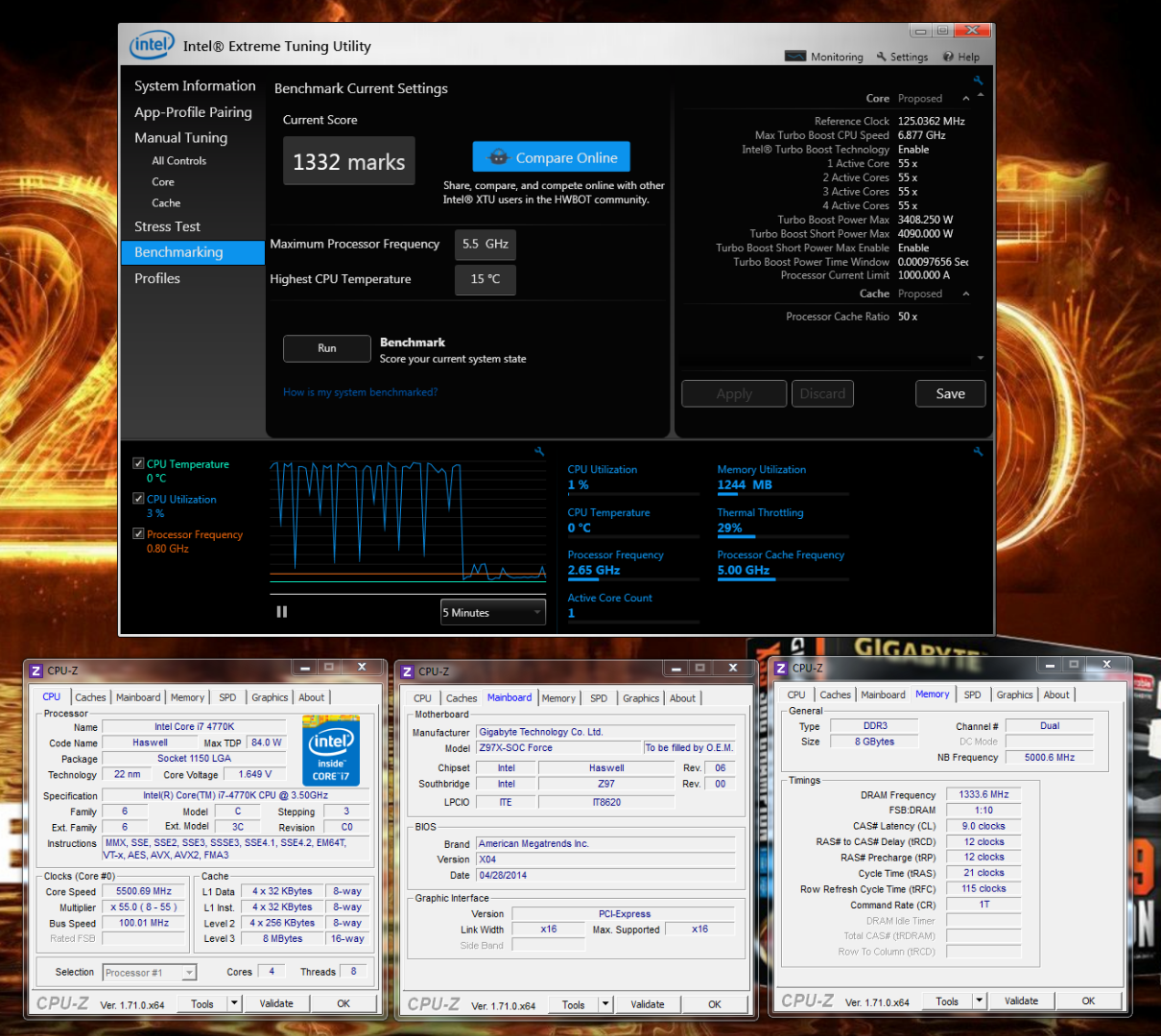Click Validate in Mainboard CPU-Z window
This screenshot has width=1161, height=1036.
(648, 1004)
